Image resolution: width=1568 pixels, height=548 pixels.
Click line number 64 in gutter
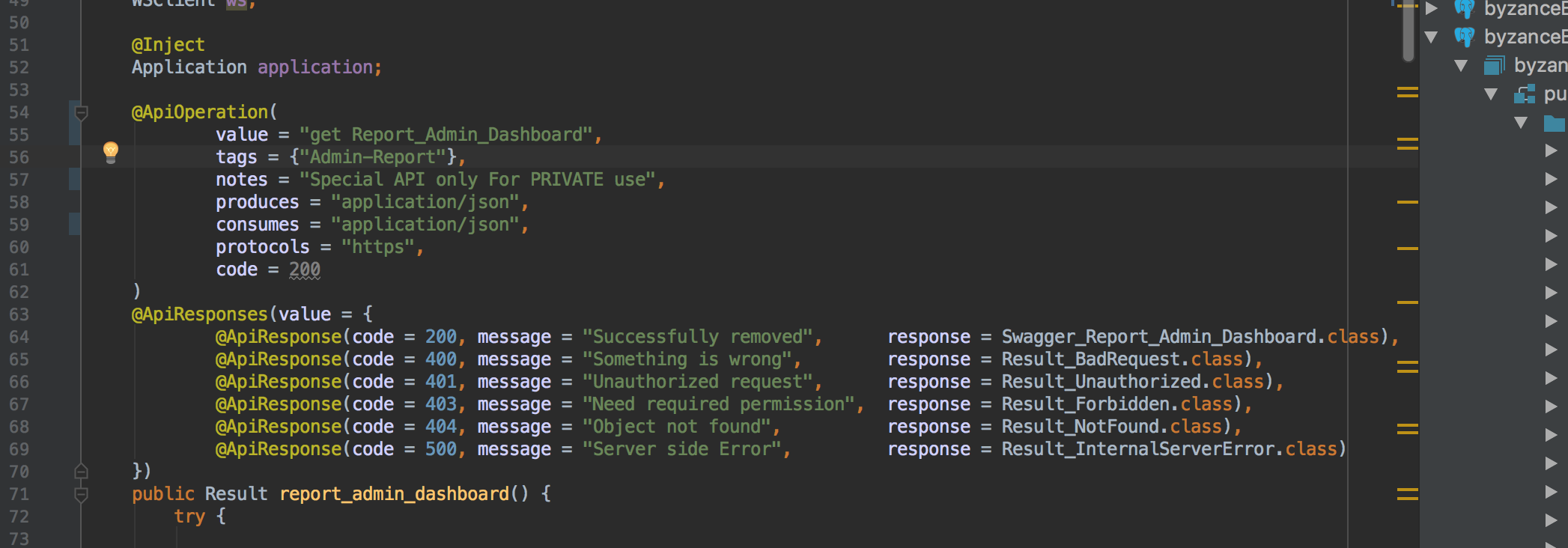pos(19,337)
